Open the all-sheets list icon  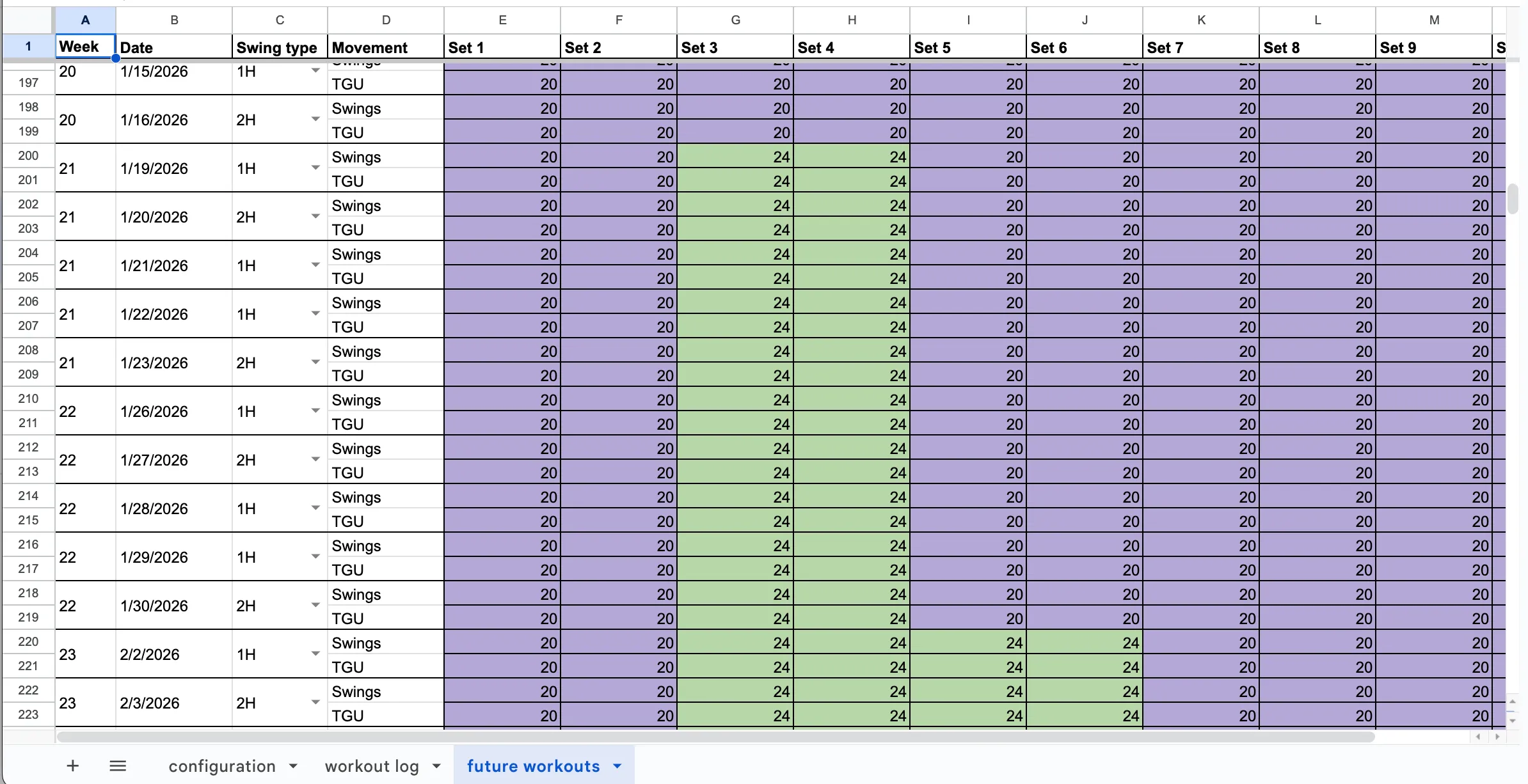tap(118, 765)
